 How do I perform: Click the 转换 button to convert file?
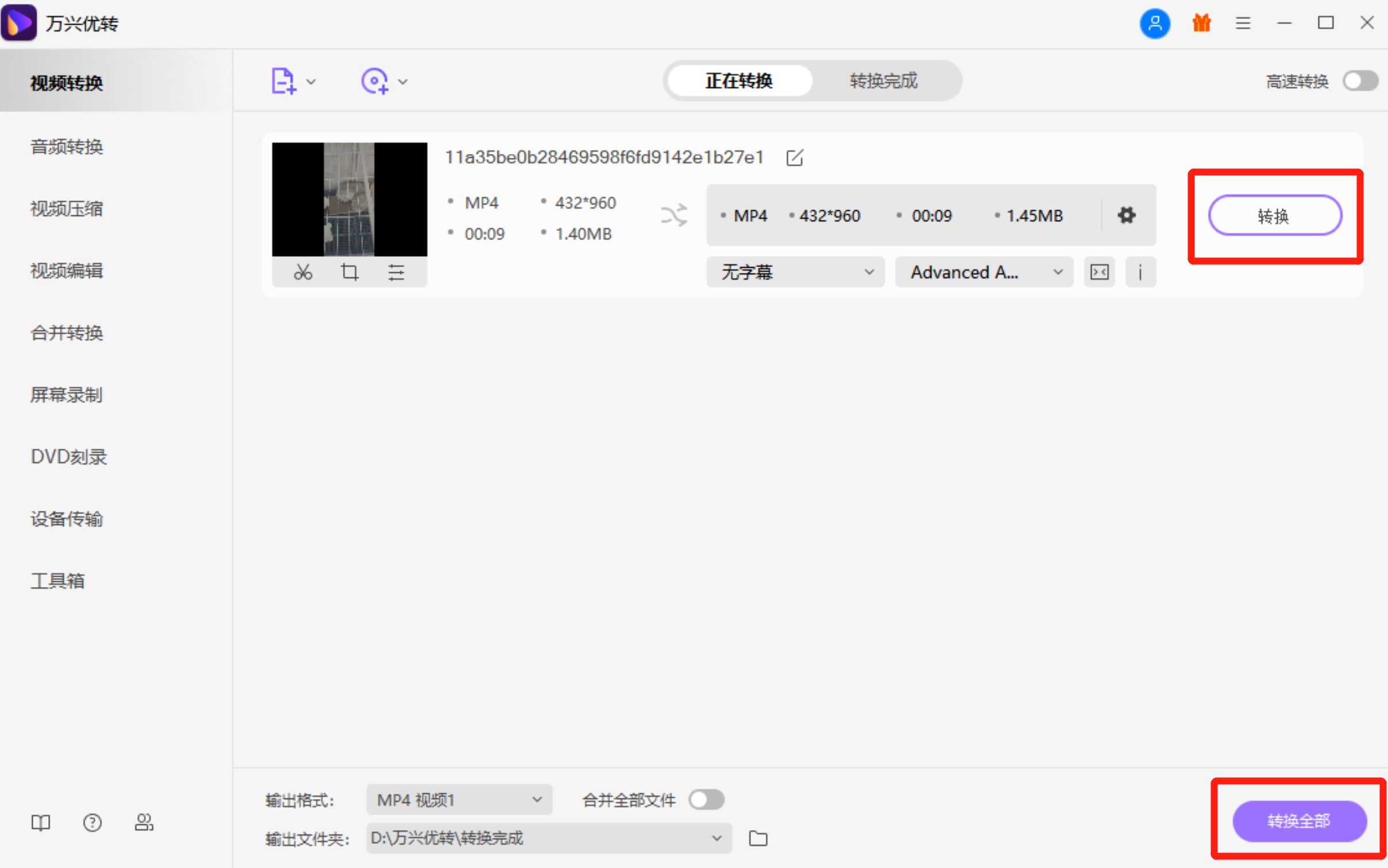click(1274, 215)
